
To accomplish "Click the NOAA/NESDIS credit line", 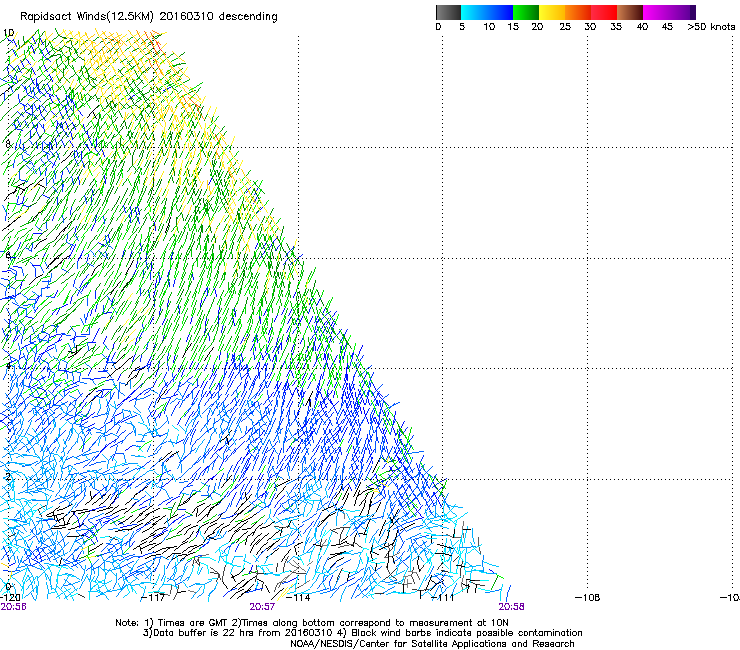I will click(432, 644).
